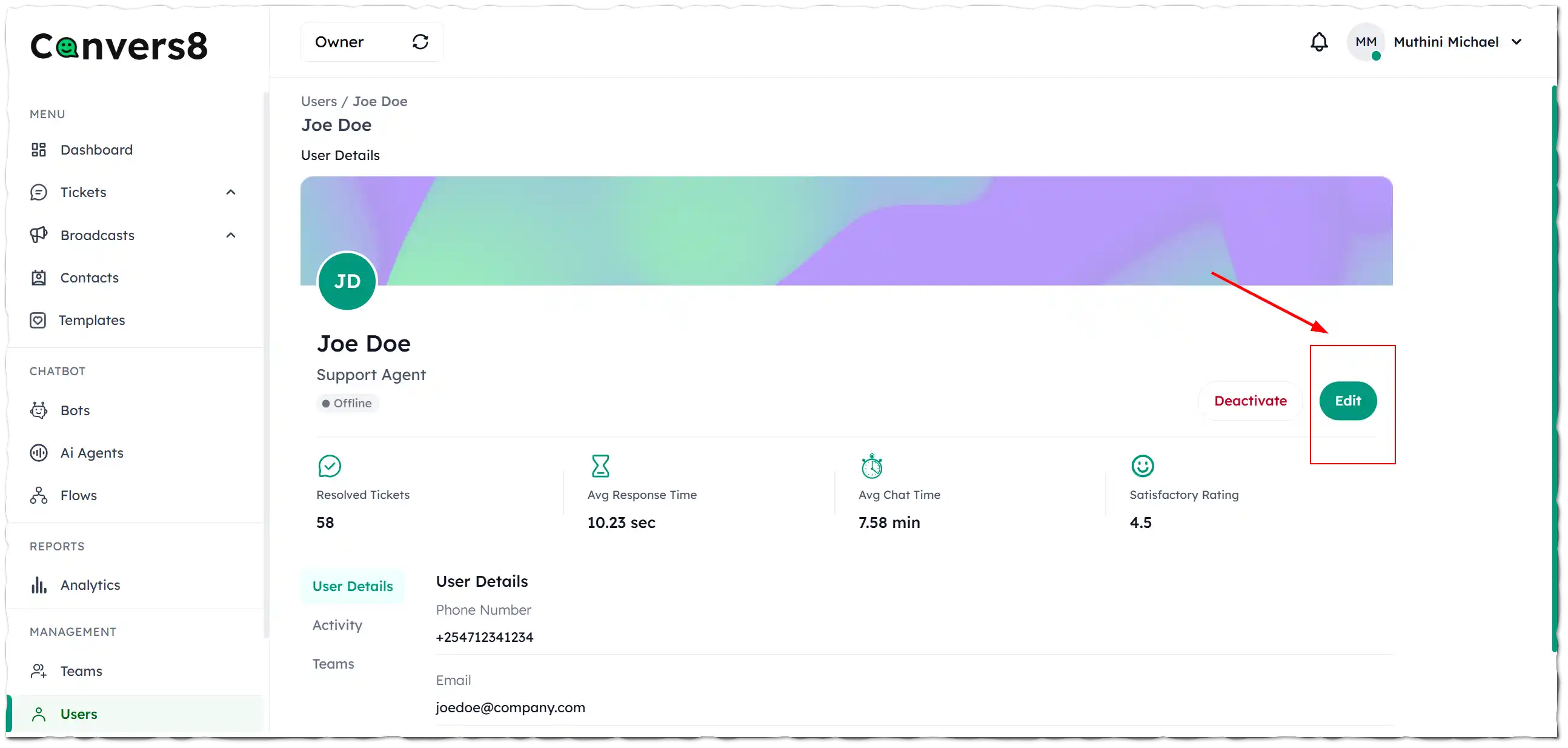This screenshot has height=748, width=1568.
Task: Click the refresh icon next to Owner
Action: click(x=420, y=42)
